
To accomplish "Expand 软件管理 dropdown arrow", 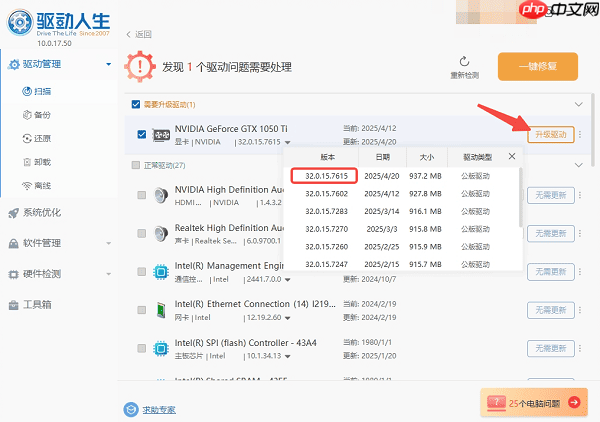I will click(x=109, y=243).
